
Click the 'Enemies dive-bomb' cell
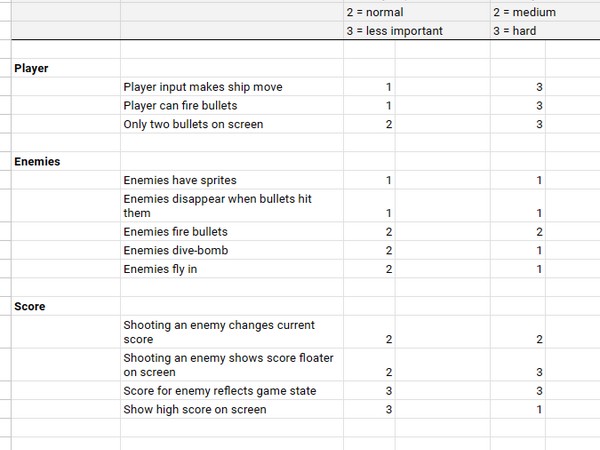click(232, 250)
